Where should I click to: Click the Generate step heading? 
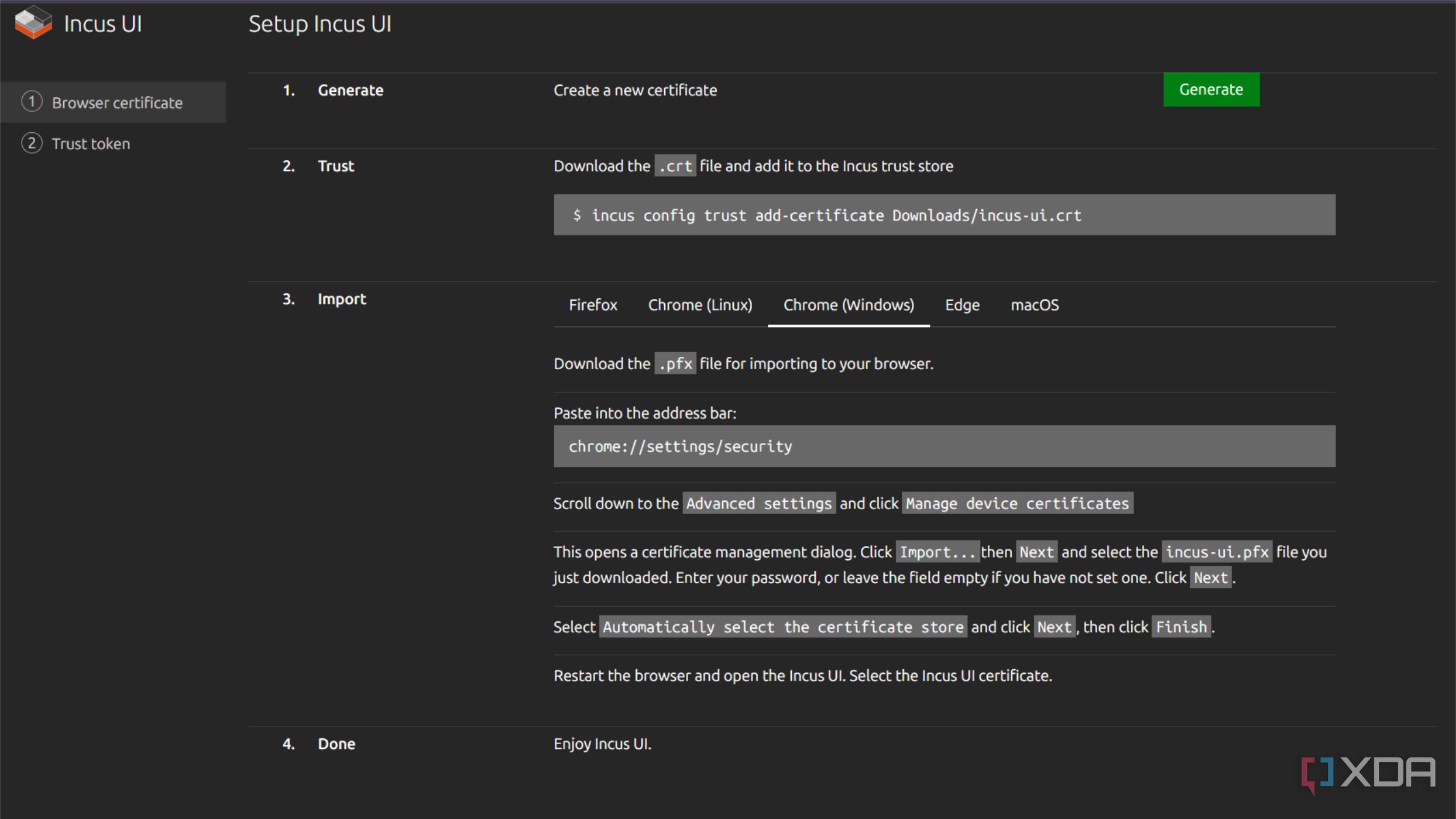click(x=351, y=90)
